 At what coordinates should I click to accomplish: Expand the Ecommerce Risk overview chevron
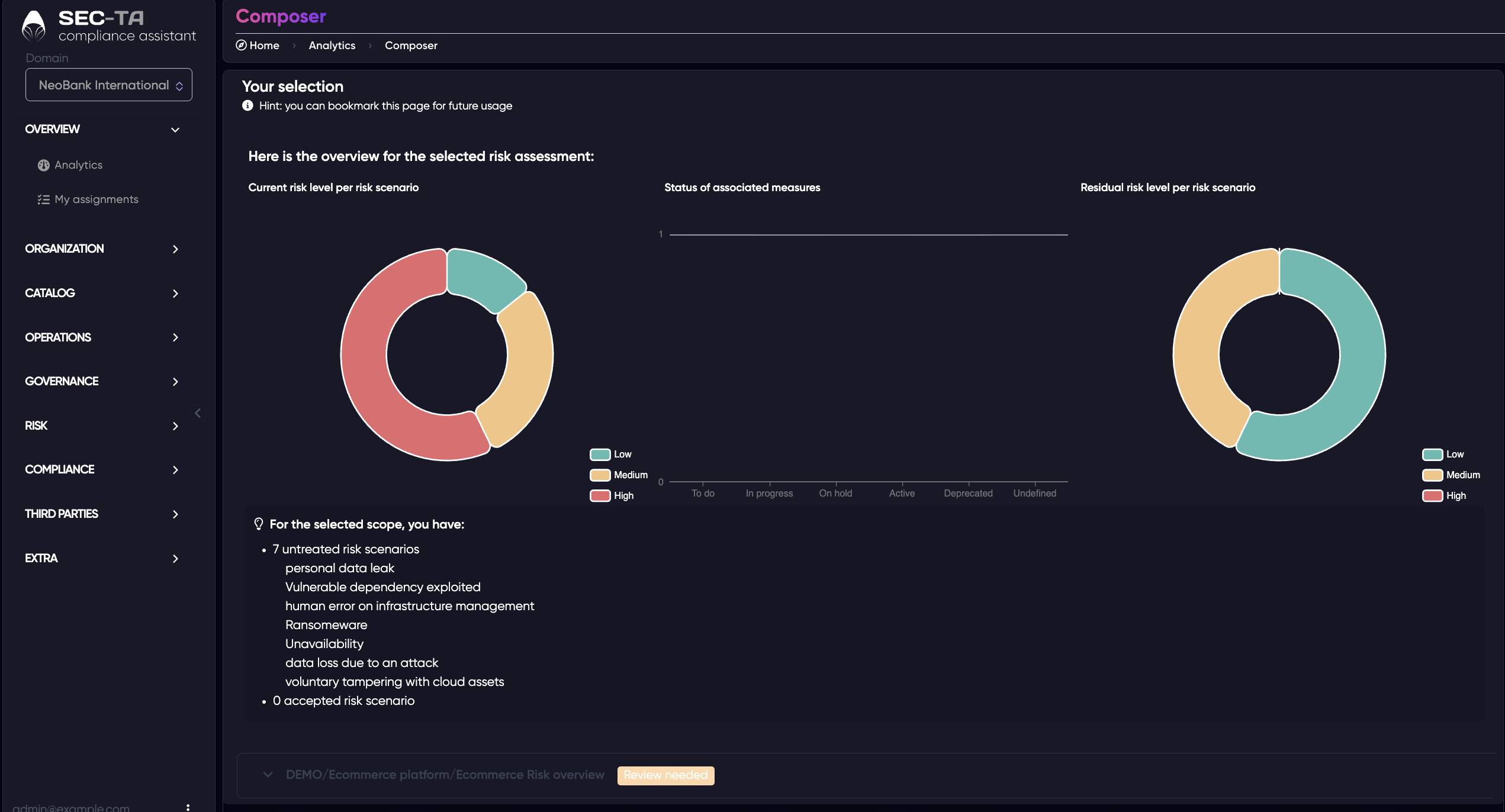(x=268, y=775)
